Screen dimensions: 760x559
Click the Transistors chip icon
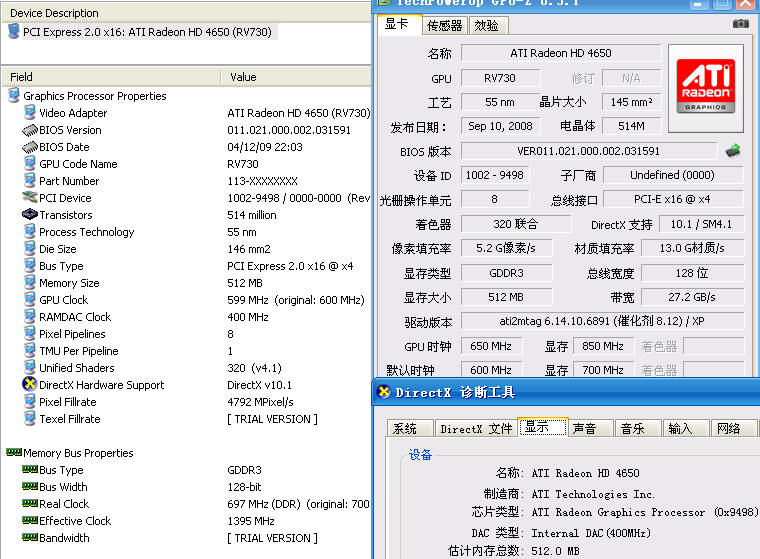pyautogui.click(x=30, y=214)
